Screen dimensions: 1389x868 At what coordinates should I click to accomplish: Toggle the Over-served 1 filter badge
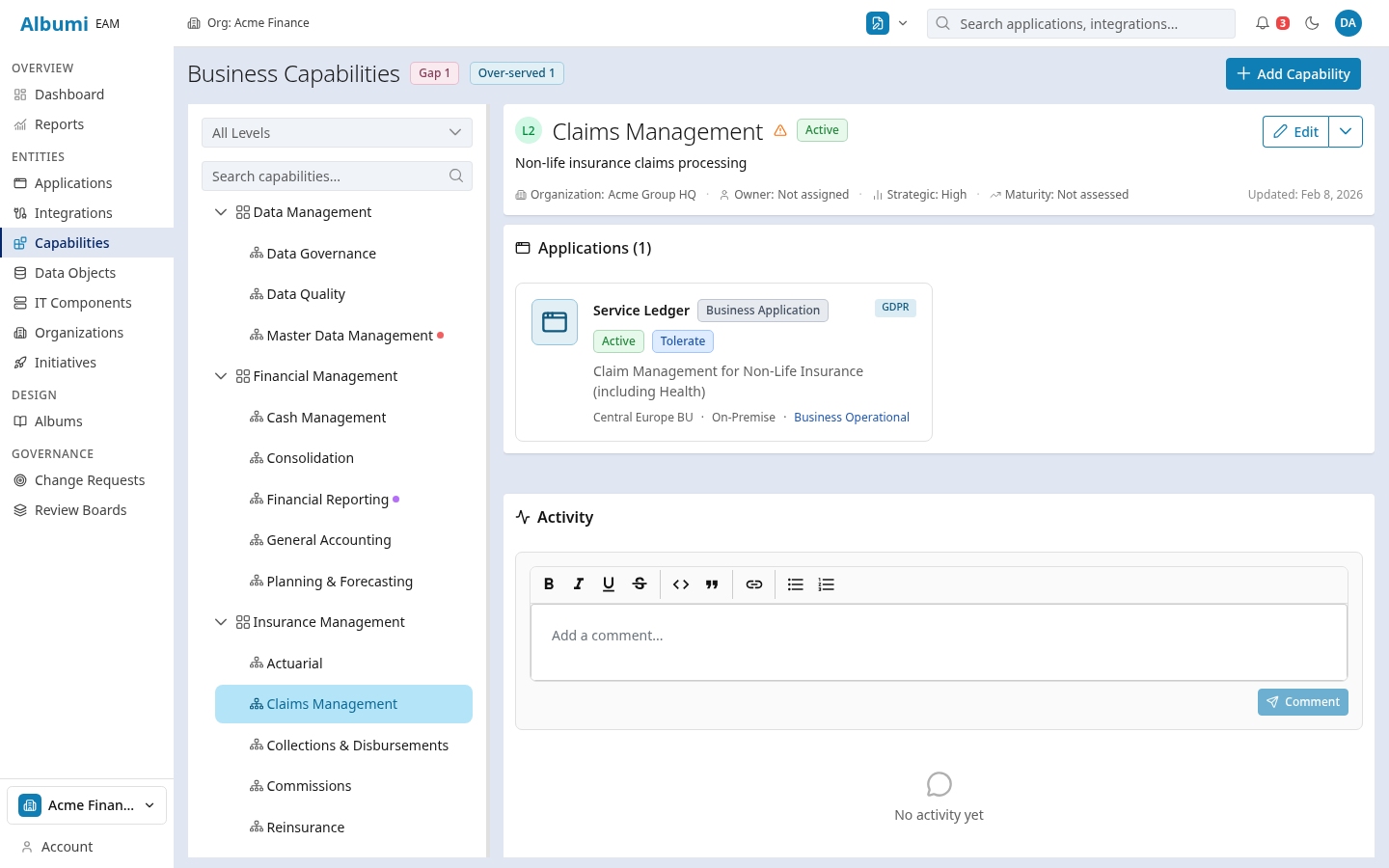[516, 73]
